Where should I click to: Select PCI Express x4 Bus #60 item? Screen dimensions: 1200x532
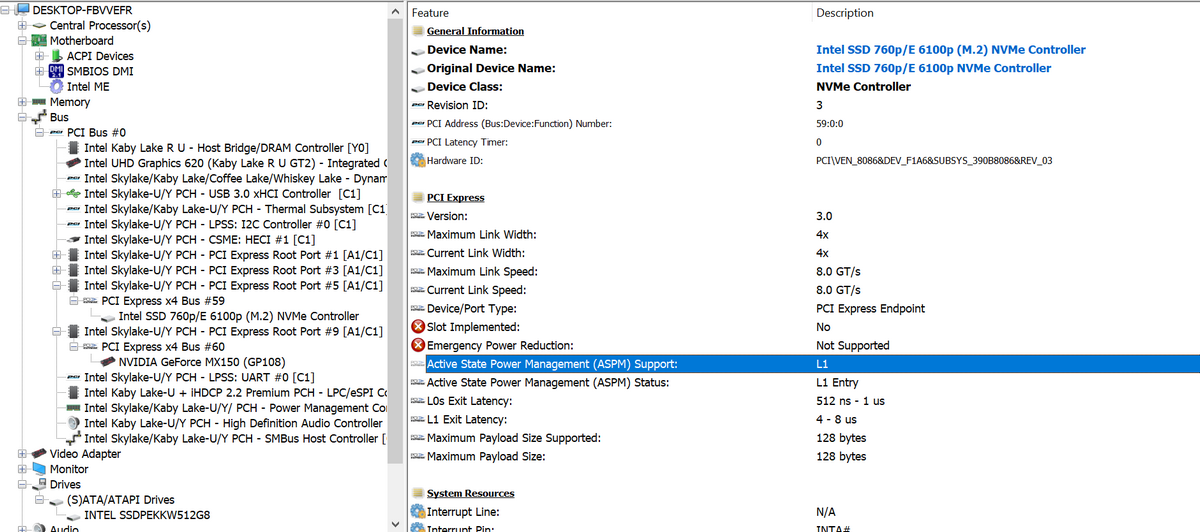click(x=163, y=347)
